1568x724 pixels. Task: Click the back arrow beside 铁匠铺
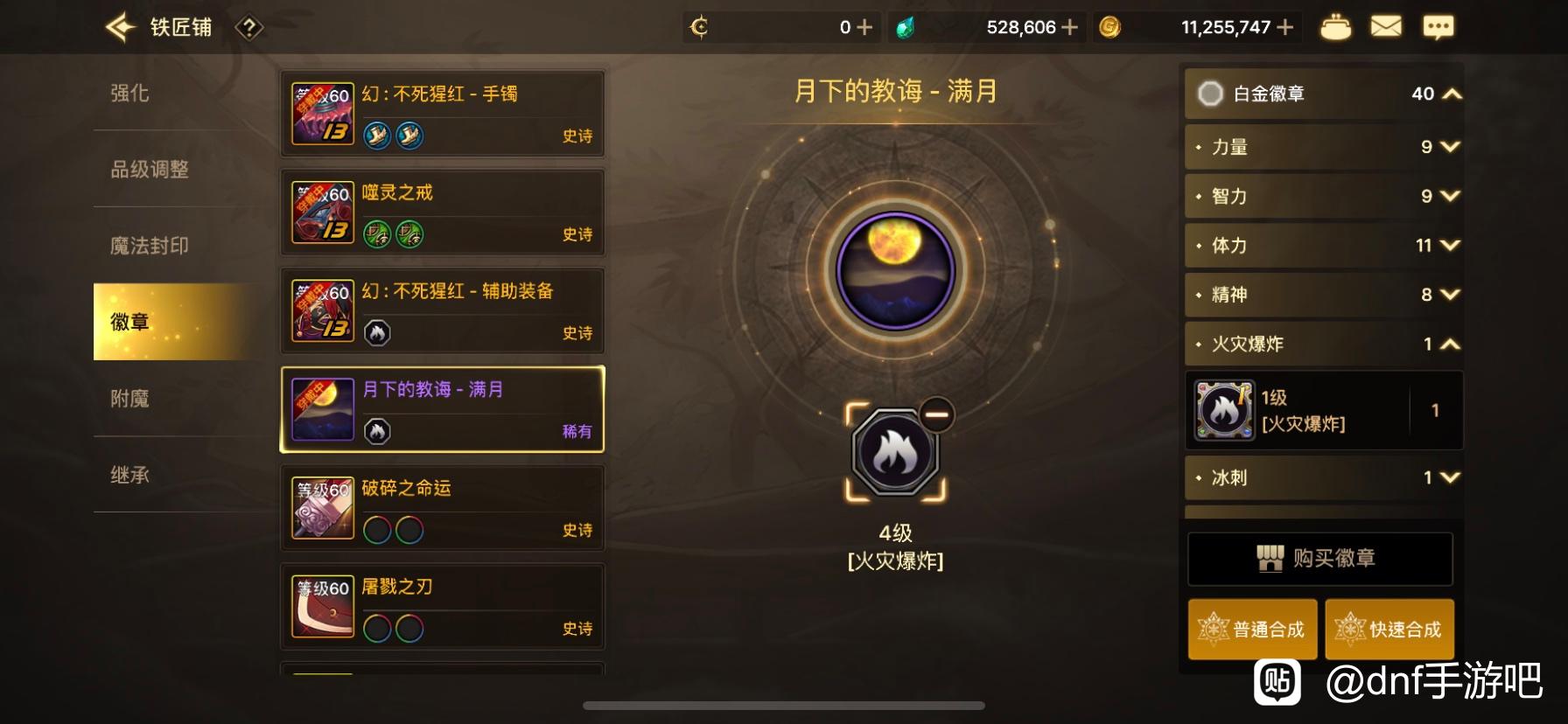121,27
